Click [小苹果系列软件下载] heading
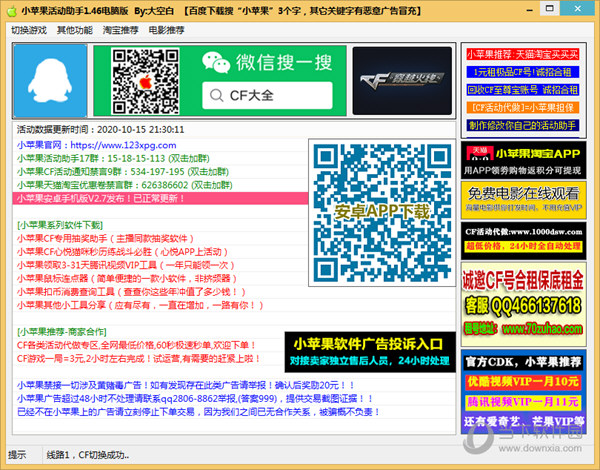Image resolution: width=600 pixels, height=470 pixels. tap(60, 225)
